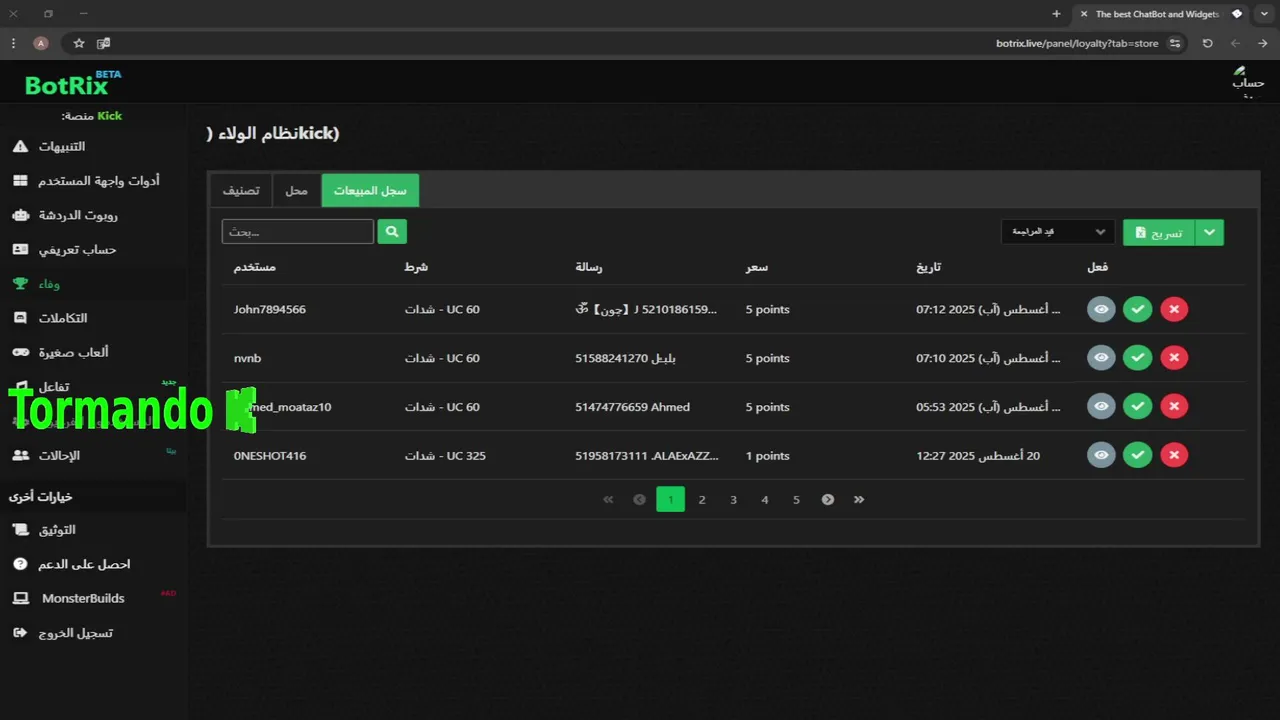1280x720 pixels.
Task: Open a new browser tab plus
Action: point(1056,14)
